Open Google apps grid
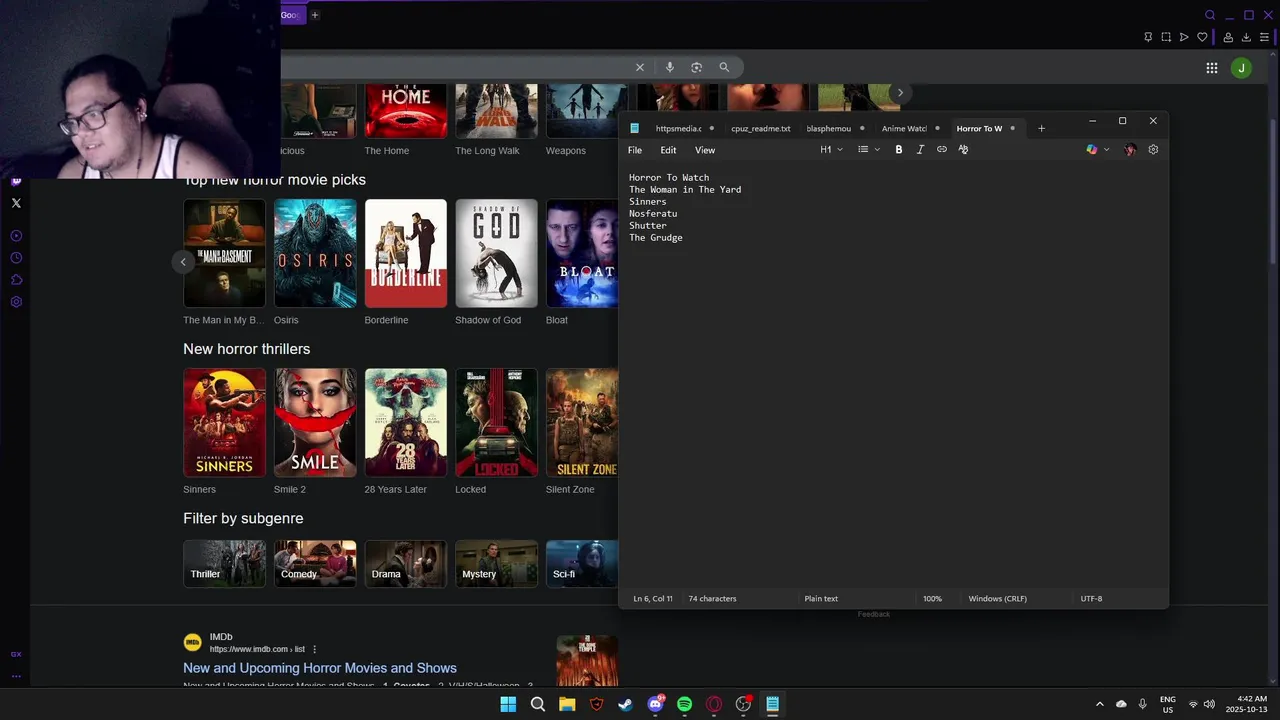The height and width of the screenshot is (720, 1280). [1212, 68]
